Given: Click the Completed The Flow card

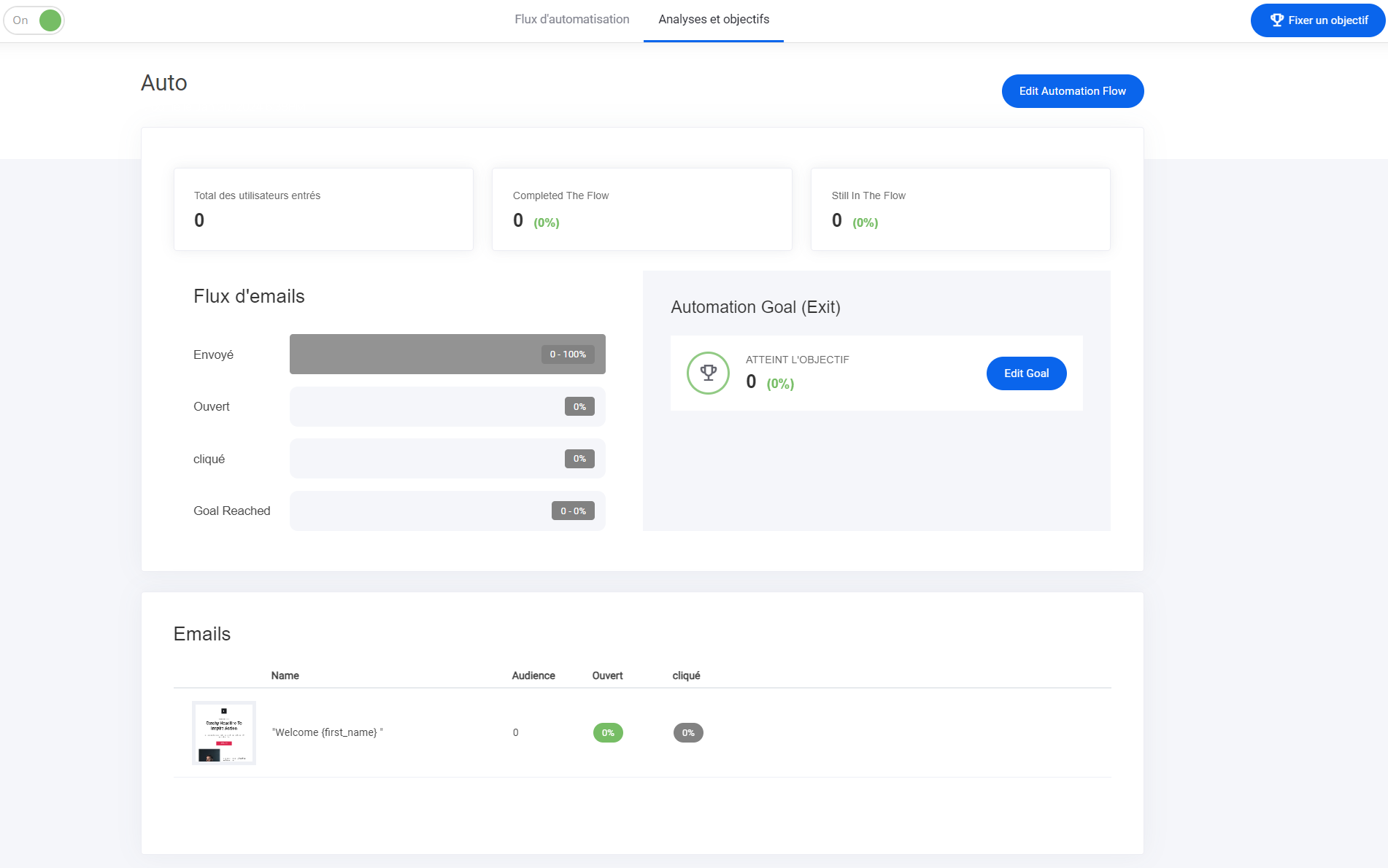Looking at the screenshot, I should click(641, 209).
